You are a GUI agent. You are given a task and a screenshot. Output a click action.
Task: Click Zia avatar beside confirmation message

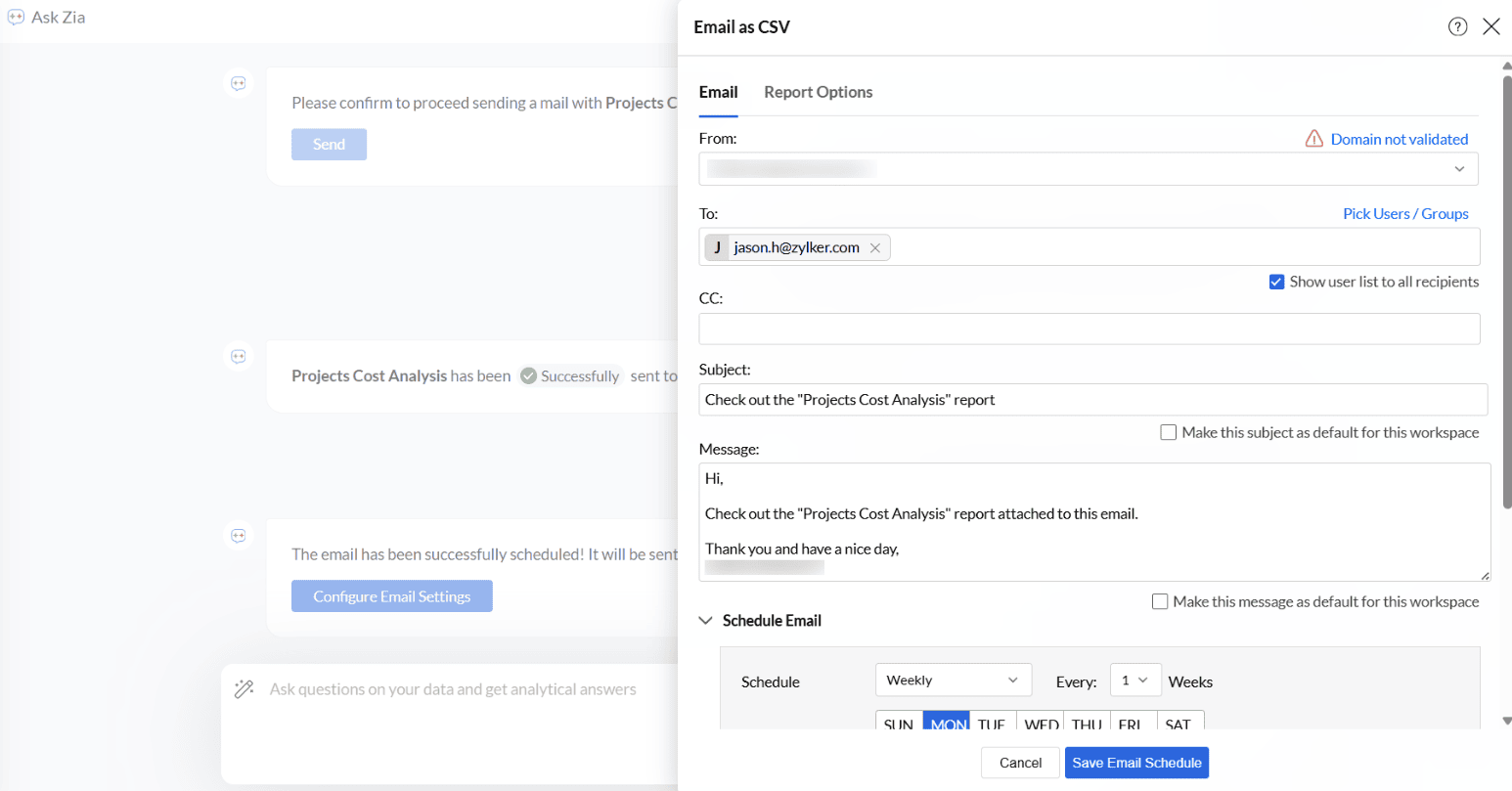pos(239,84)
